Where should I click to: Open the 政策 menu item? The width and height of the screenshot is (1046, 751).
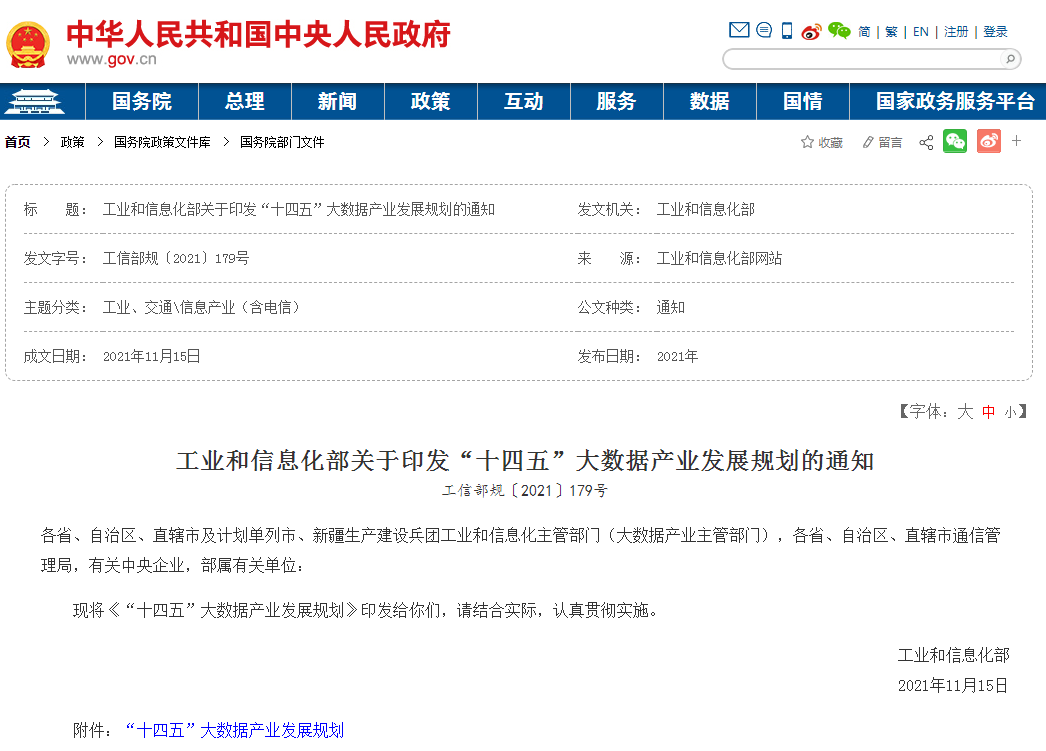[x=430, y=101]
